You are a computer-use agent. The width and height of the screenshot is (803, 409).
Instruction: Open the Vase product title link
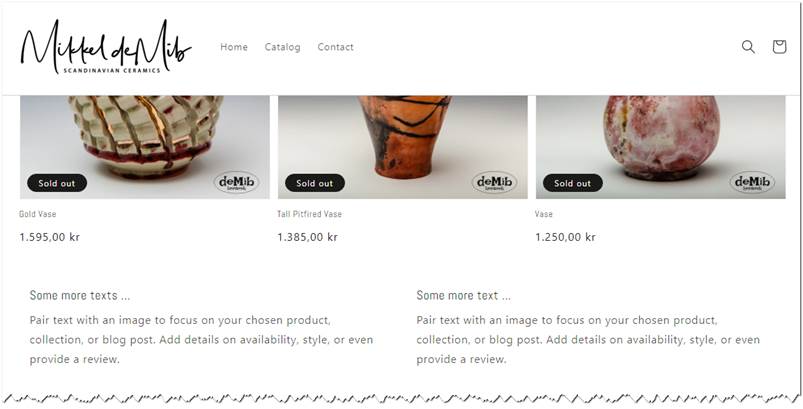(x=544, y=214)
